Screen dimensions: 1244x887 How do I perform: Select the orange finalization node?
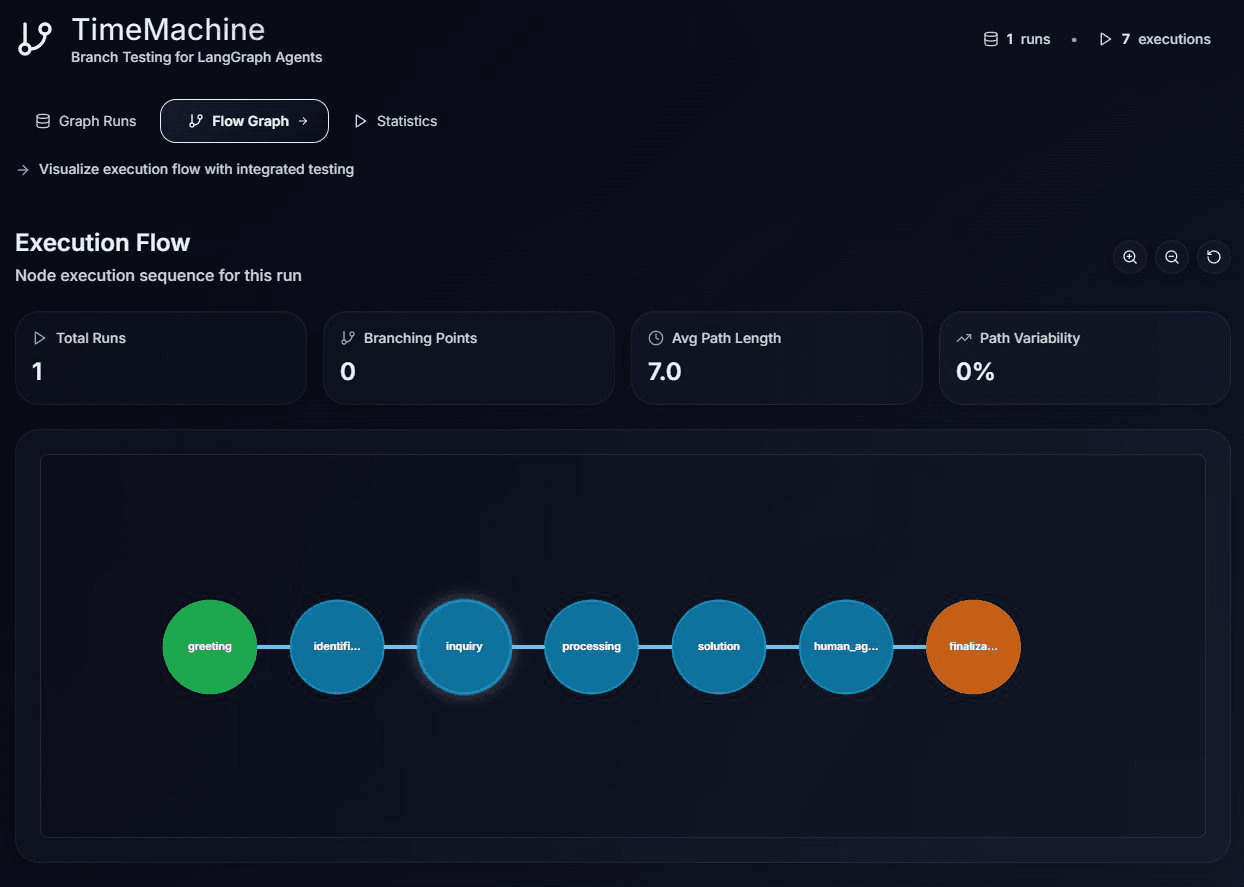[x=973, y=647]
